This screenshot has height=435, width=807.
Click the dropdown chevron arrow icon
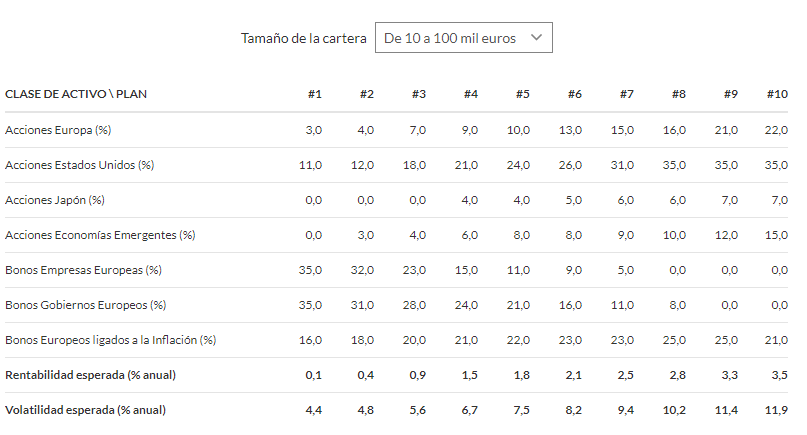[x=536, y=38]
